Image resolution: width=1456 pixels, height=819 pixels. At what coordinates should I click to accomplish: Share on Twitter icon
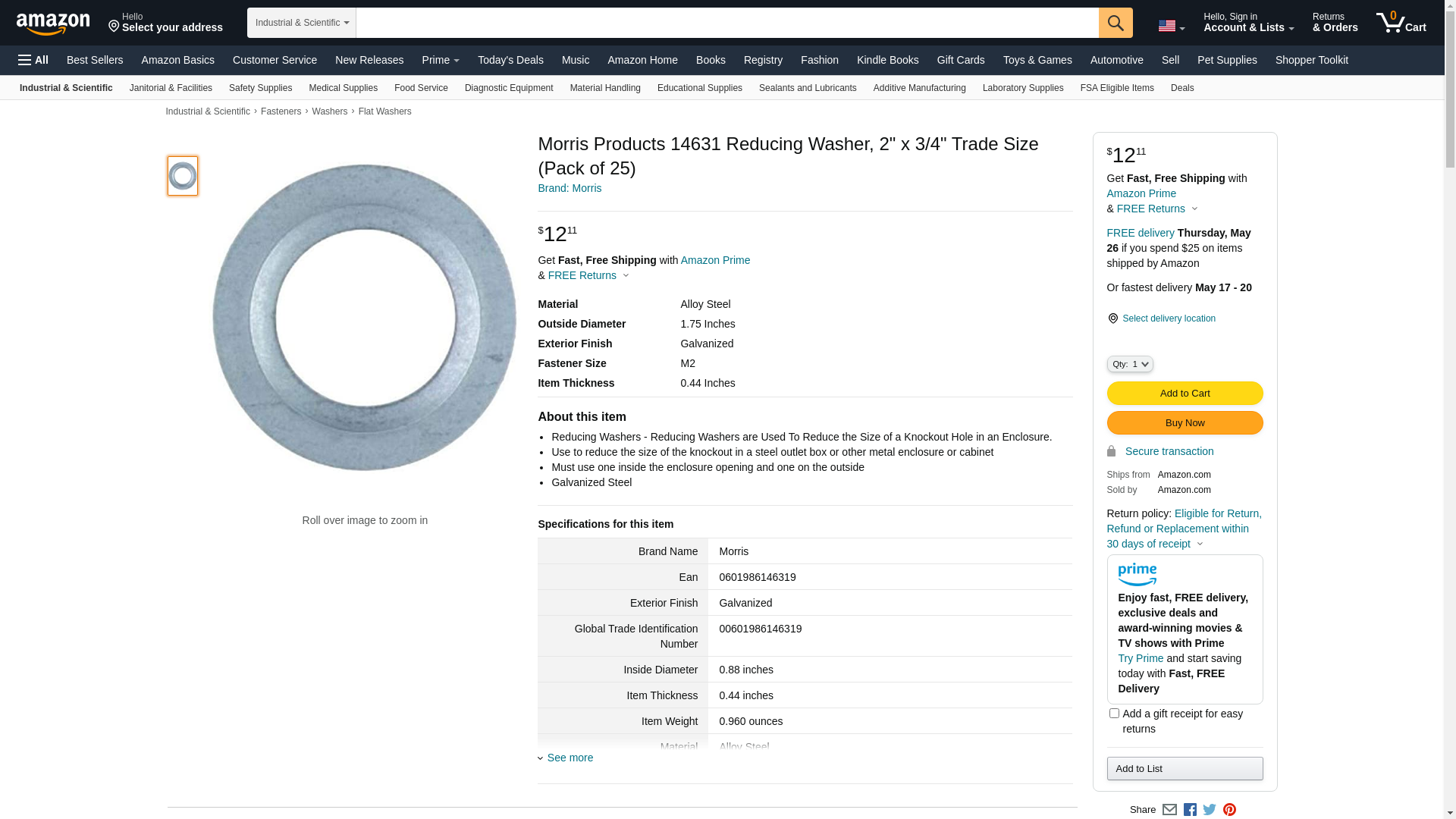tap(1210, 810)
